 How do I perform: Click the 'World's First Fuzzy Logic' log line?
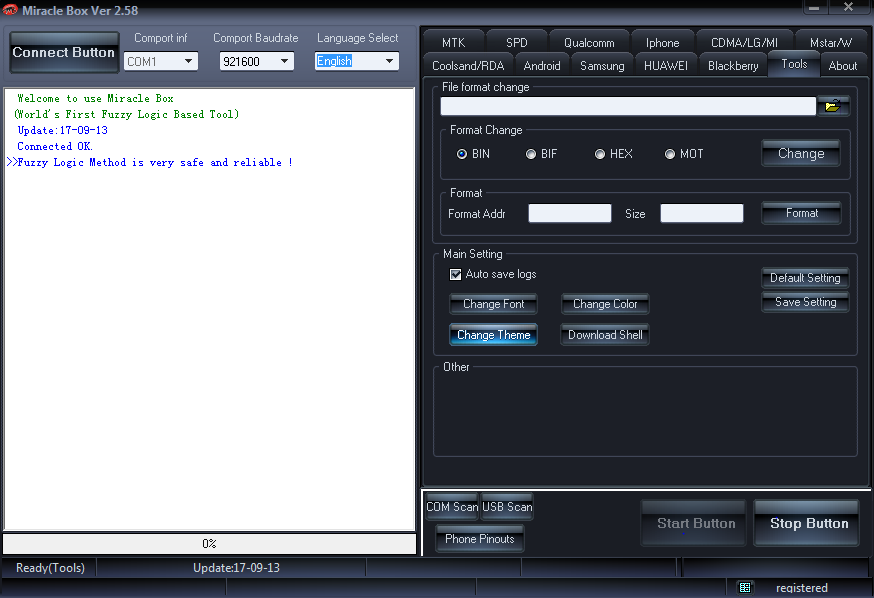127,114
